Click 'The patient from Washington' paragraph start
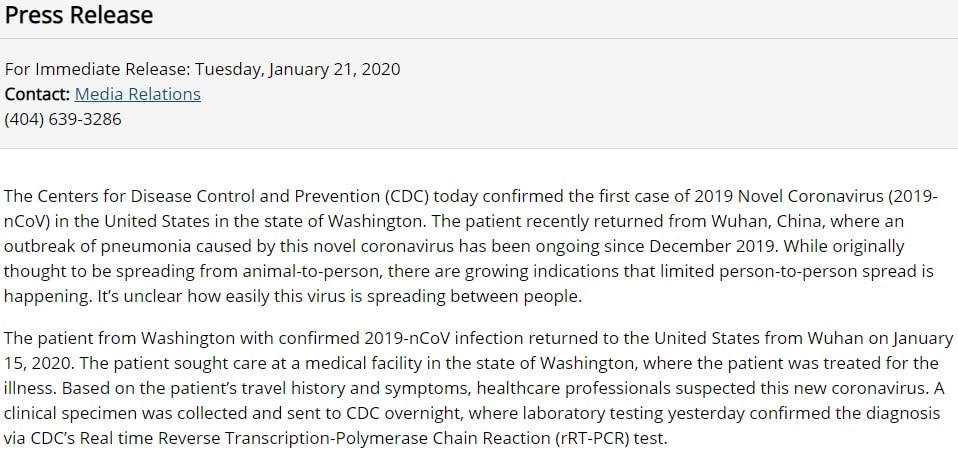 [110, 338]
